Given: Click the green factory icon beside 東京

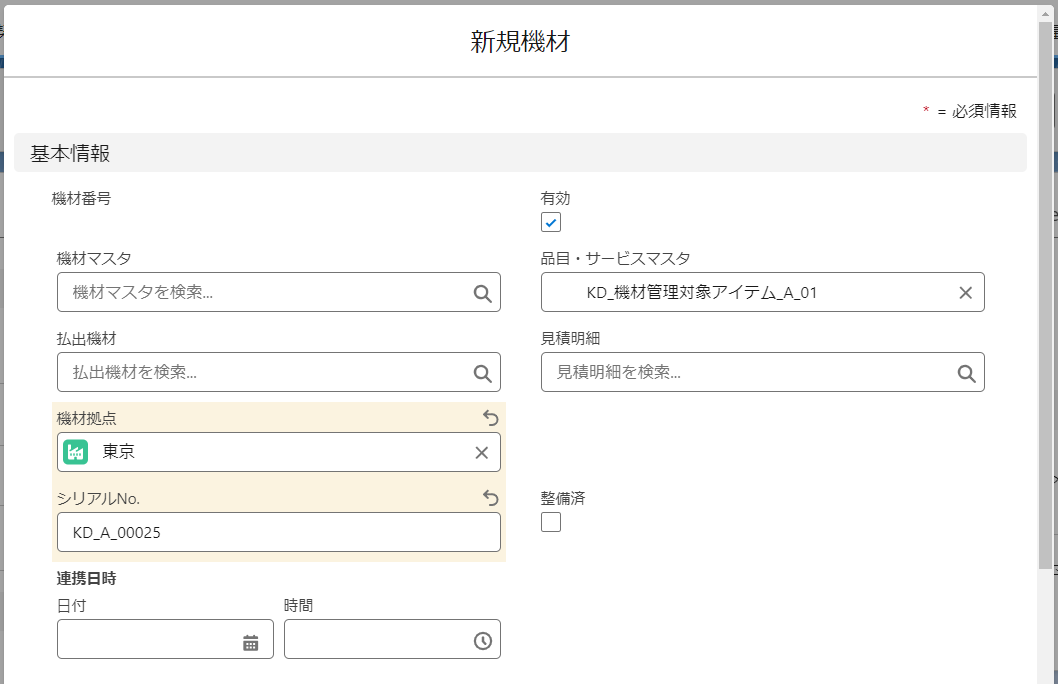Looking at the screenshot, I should click(x=77, y=452).
